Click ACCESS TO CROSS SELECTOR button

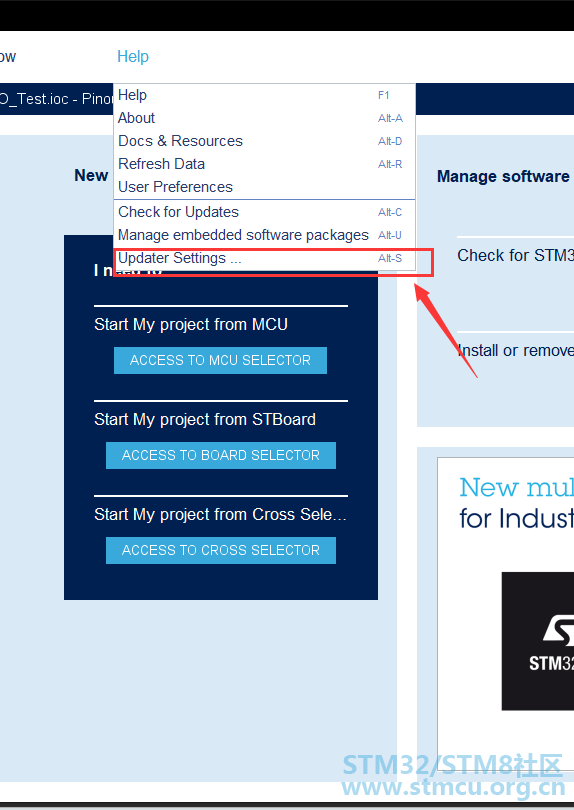coord(221,550)
